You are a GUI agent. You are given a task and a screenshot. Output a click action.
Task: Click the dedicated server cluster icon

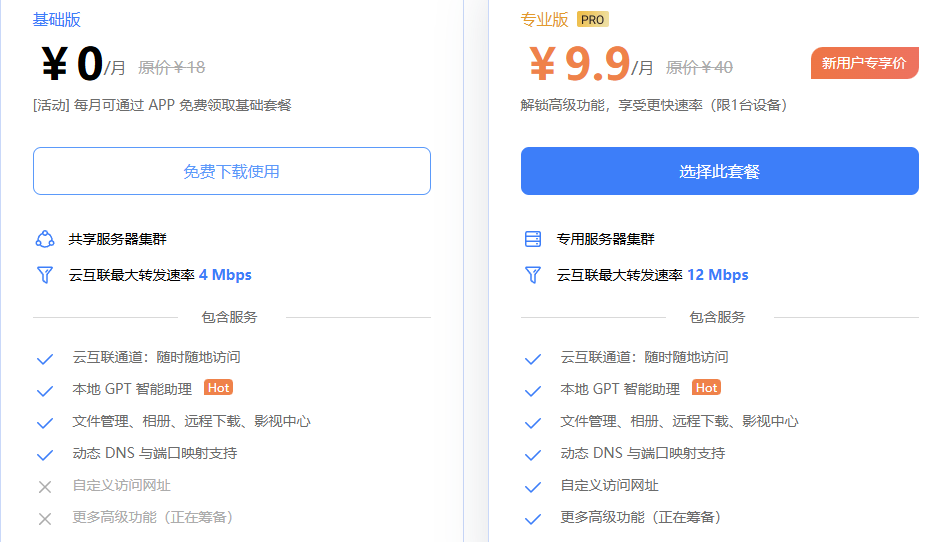point(533,239)
